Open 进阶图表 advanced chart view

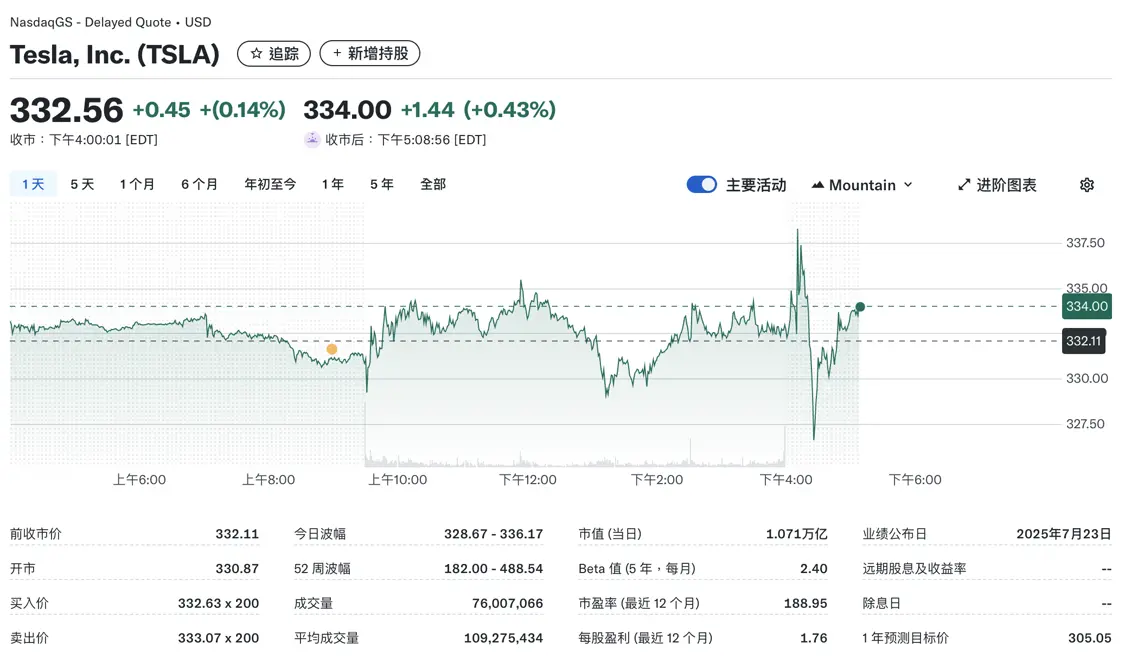[x=1006, y=184]
